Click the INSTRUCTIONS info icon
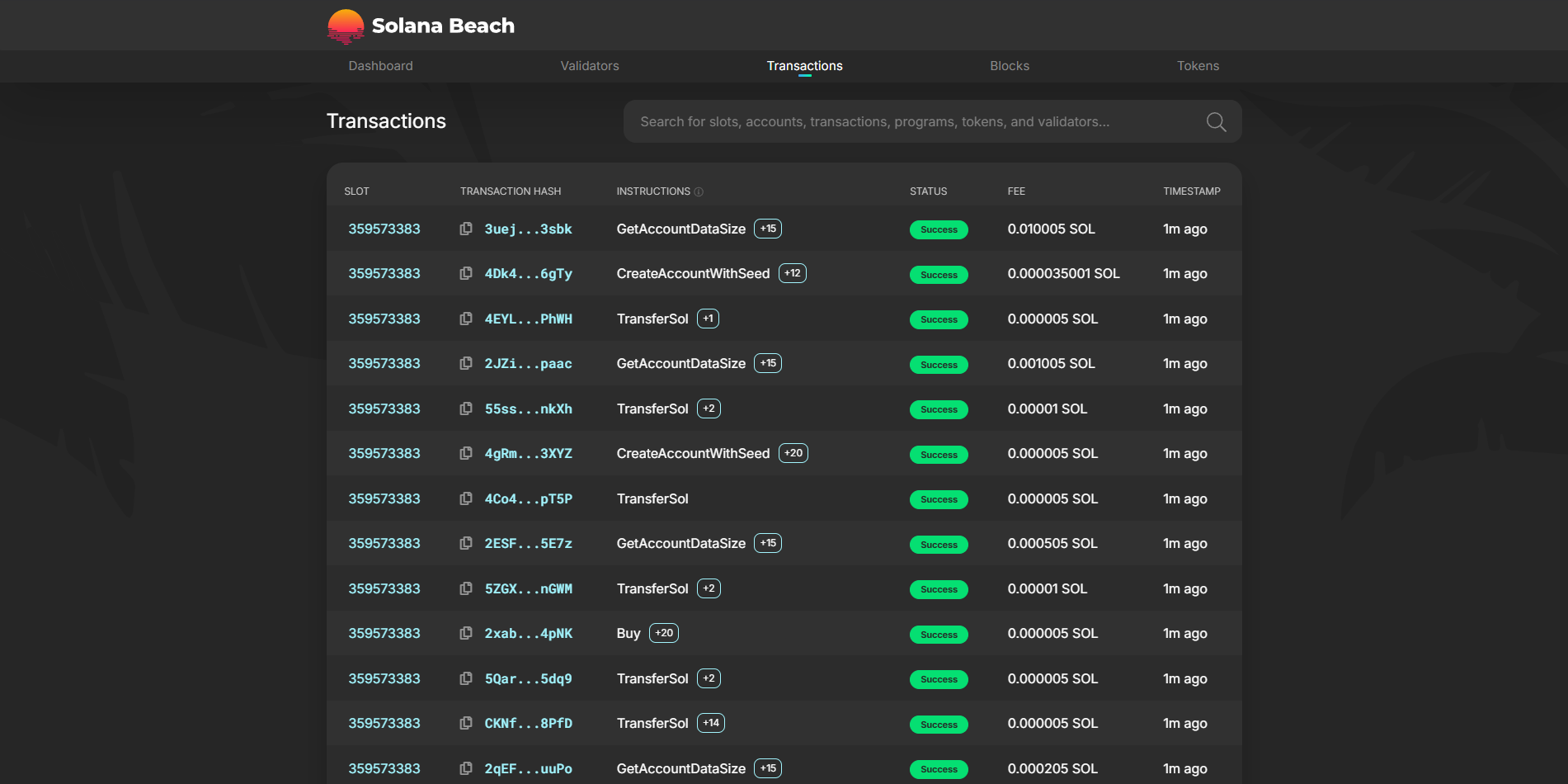 click(699, 191)
